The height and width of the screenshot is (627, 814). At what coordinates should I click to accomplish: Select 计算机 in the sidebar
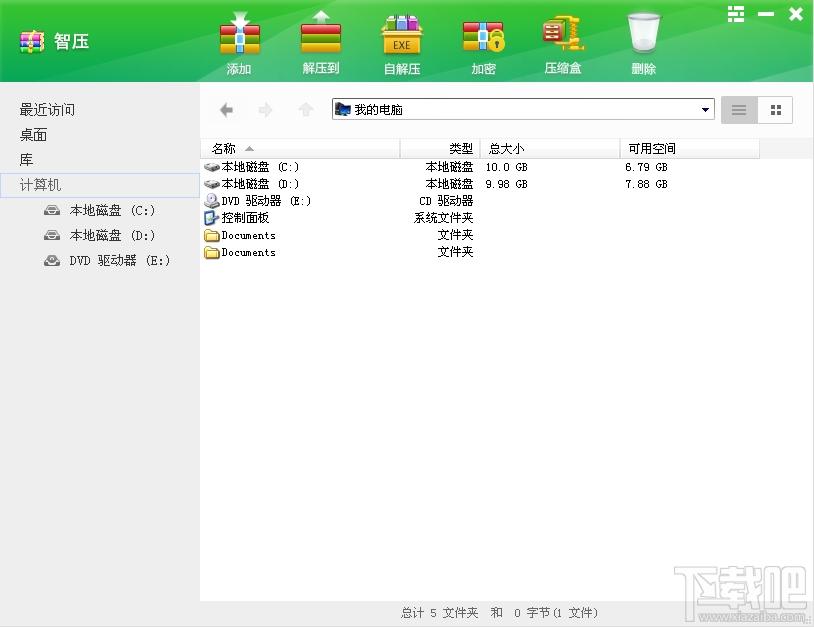pos(100,185)
